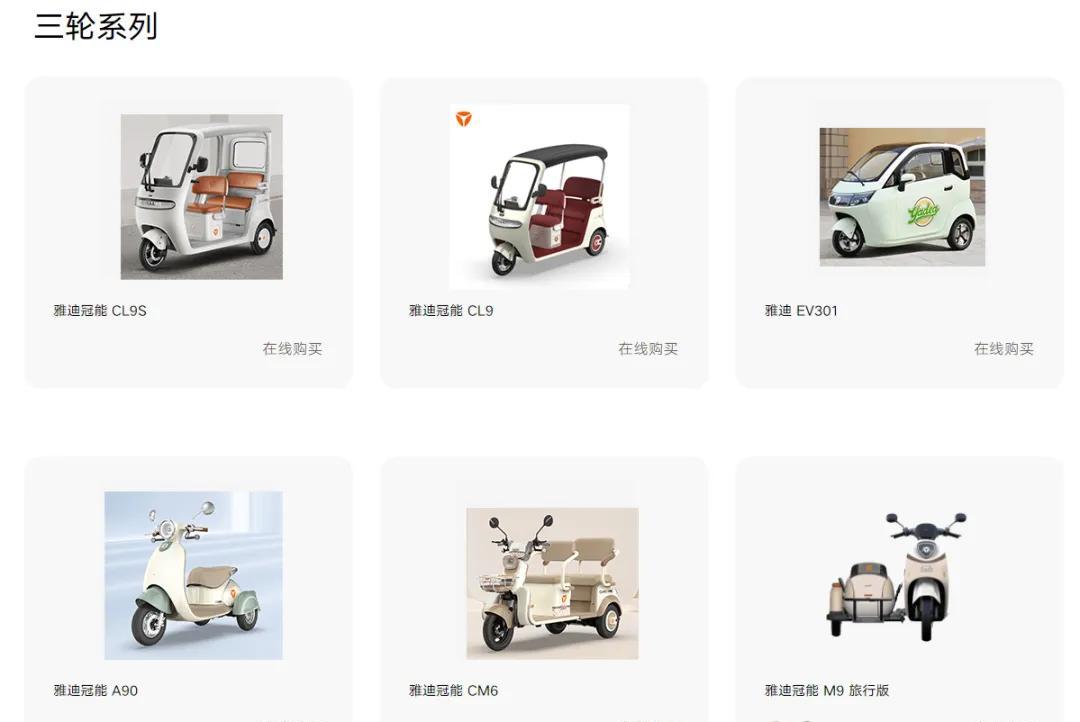Viewport: 1080px width, 722px height.
Task: Select the 雅迪 EV301 title text
Action: [x=801, y=311]
